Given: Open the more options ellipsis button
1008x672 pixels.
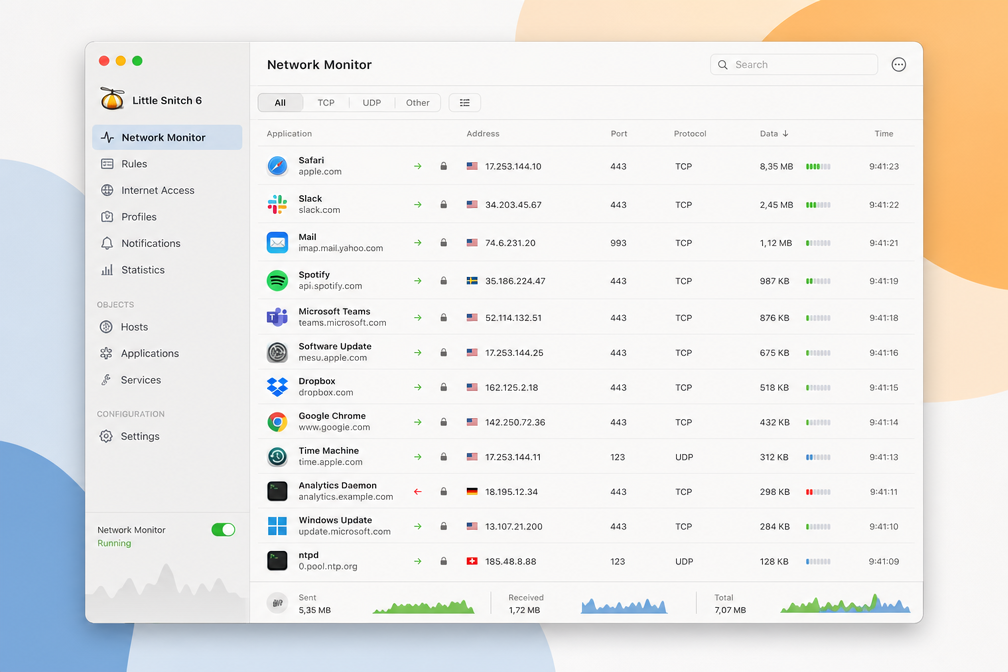Looking at the screenshot, I should point(899,64).
